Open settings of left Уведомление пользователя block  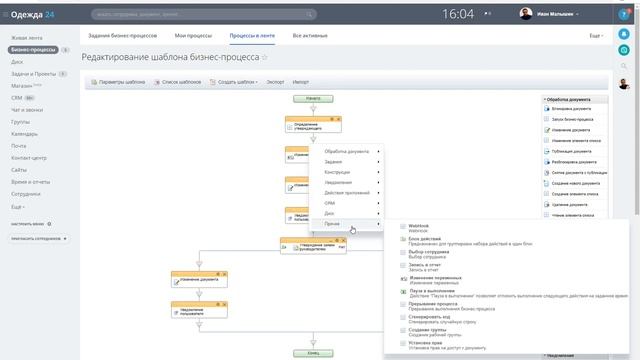[218, 304]
